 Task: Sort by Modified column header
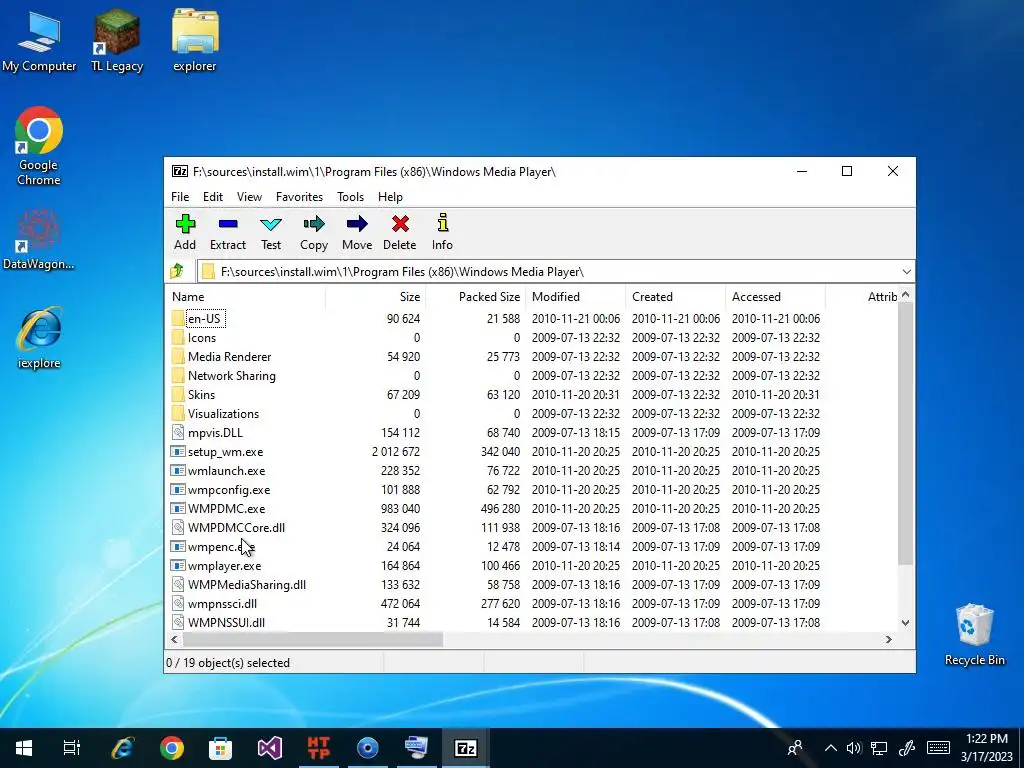coord(575,296)
